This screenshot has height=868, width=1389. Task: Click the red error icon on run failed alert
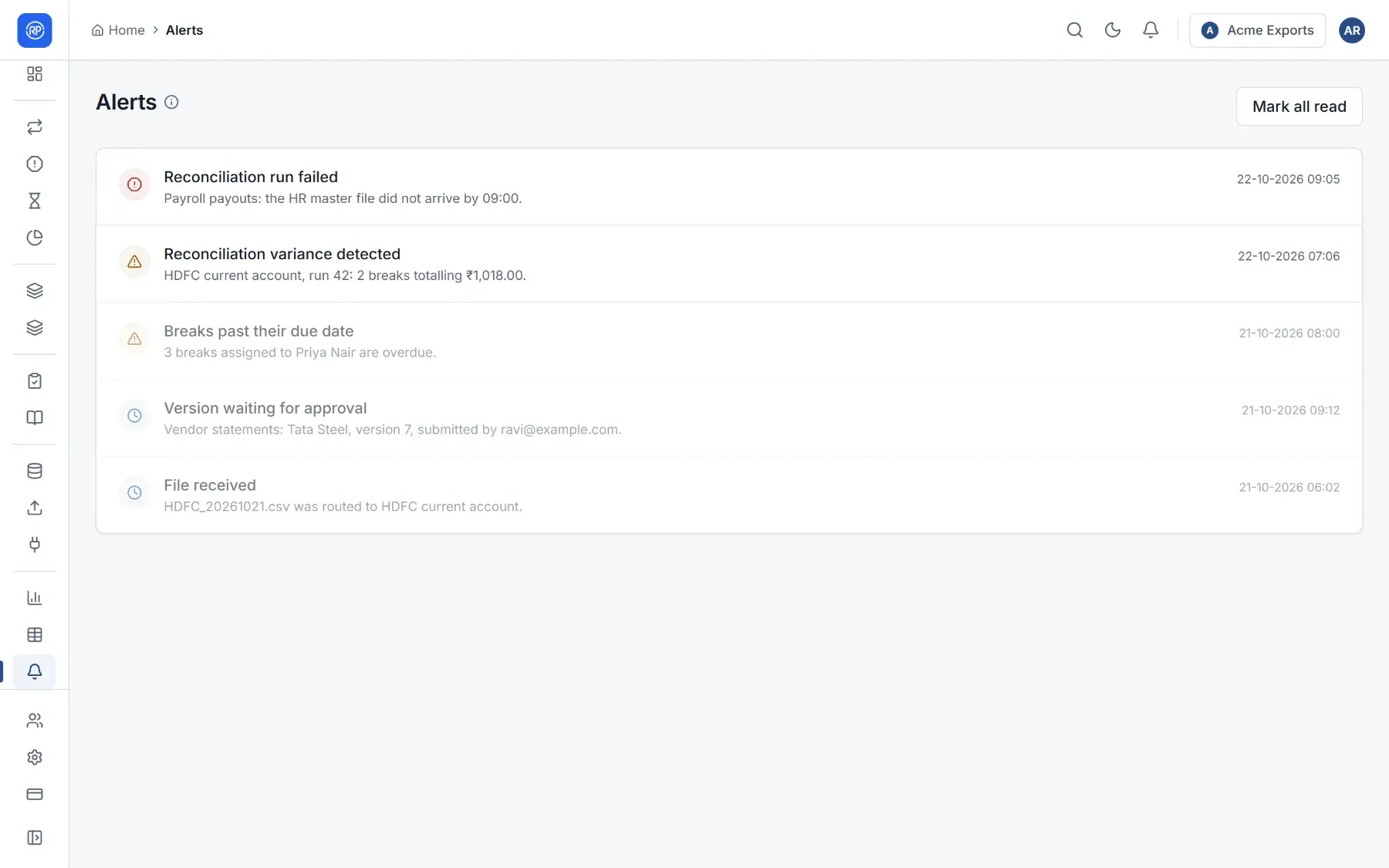pos(134,184)
